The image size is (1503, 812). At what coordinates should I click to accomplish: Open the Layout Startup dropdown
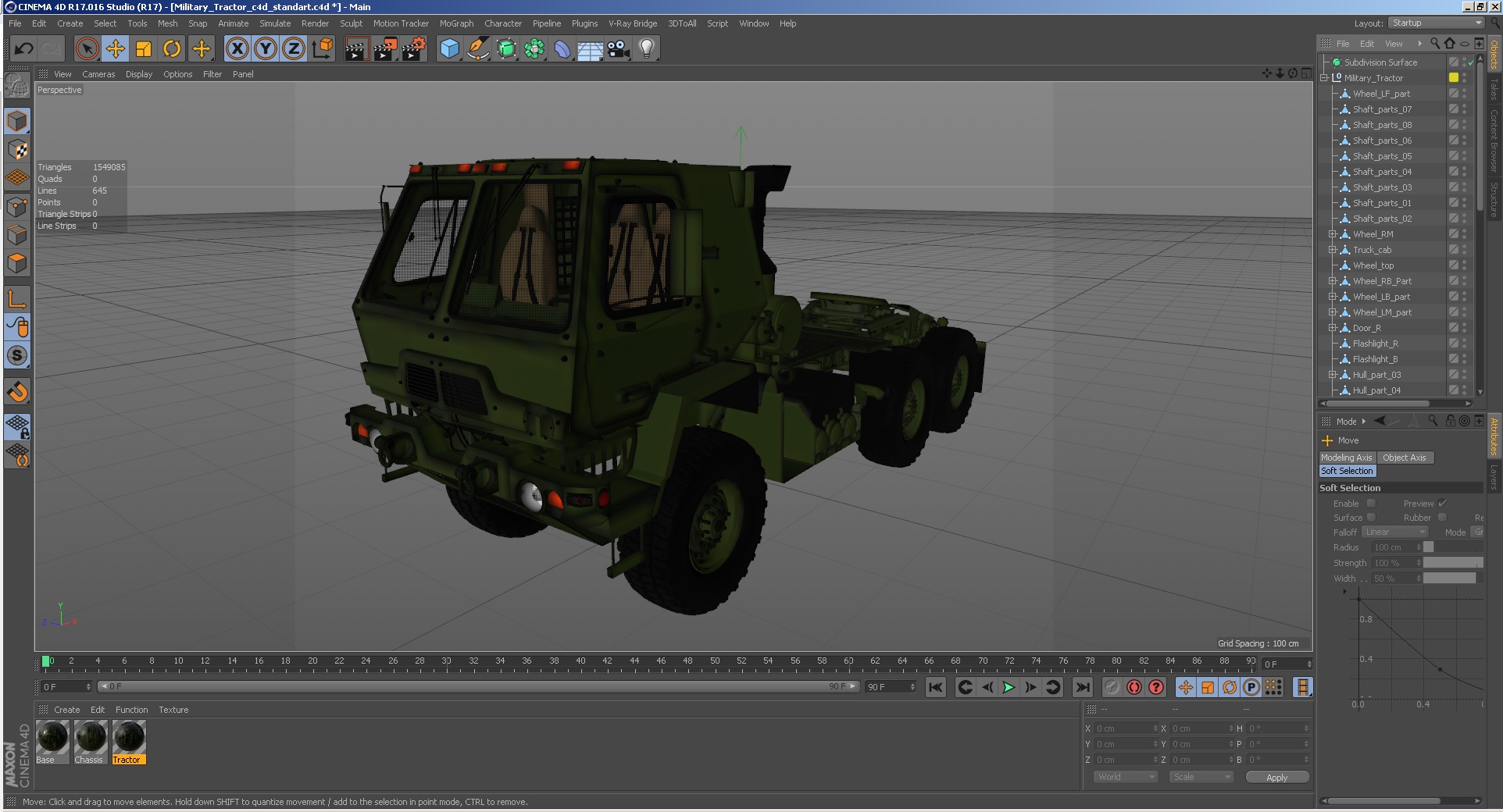(x=1436, y=23)
